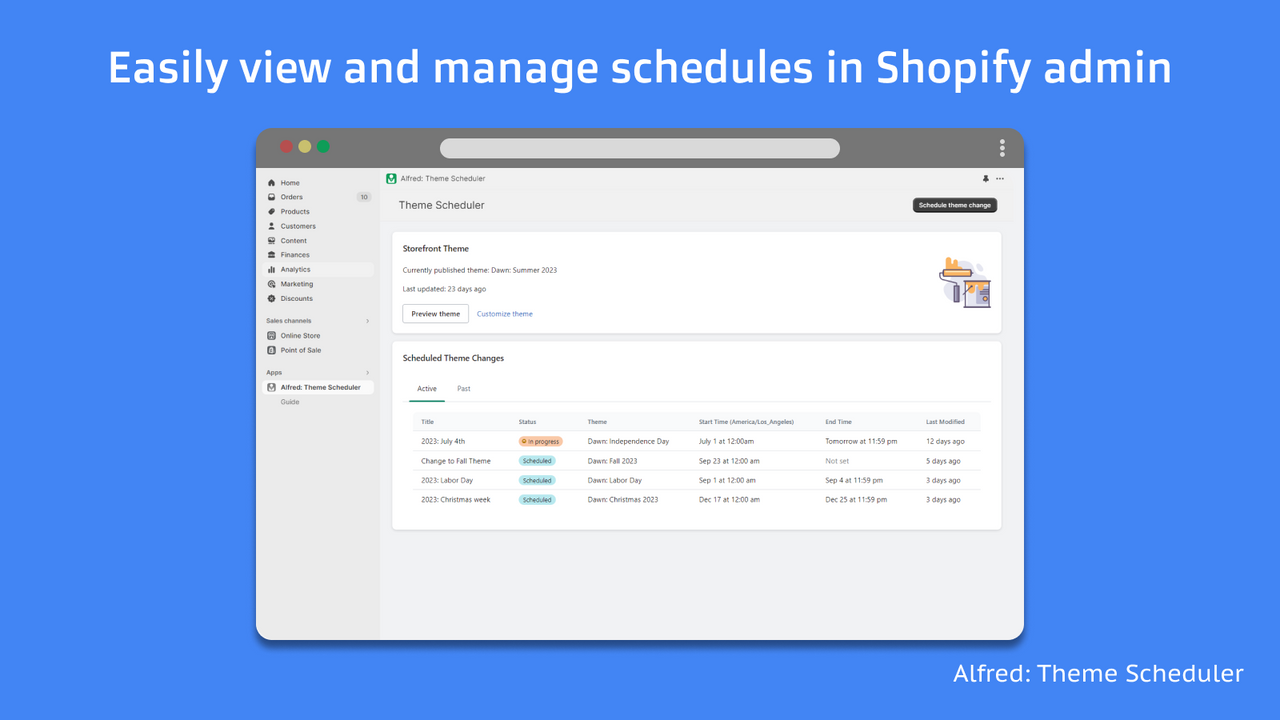Screen dimensions: 1280x720
Task: Click the Start Time column header
Action: 746,422
